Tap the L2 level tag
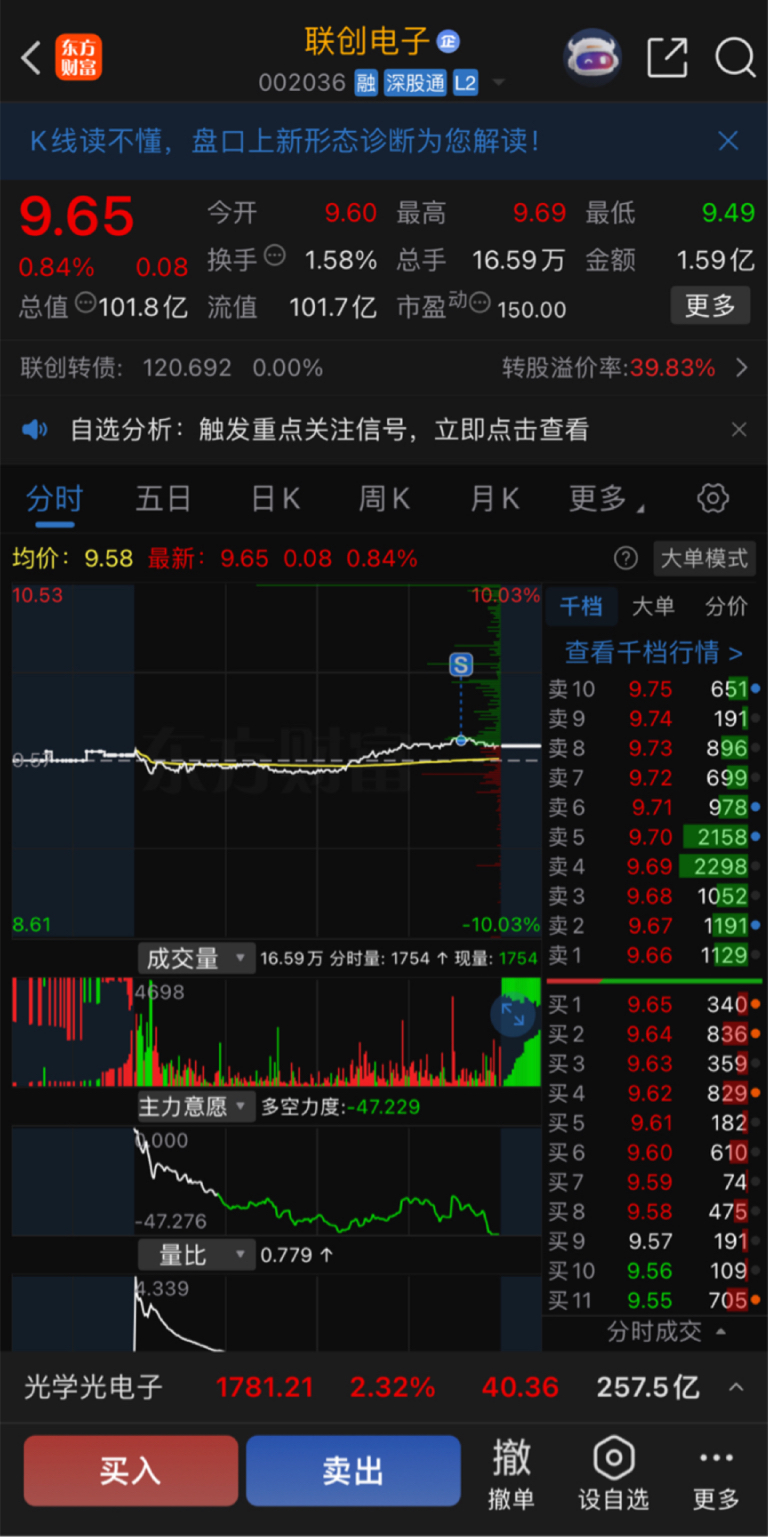The height and width of the screenshot is (1537, 768). (465, 83)
